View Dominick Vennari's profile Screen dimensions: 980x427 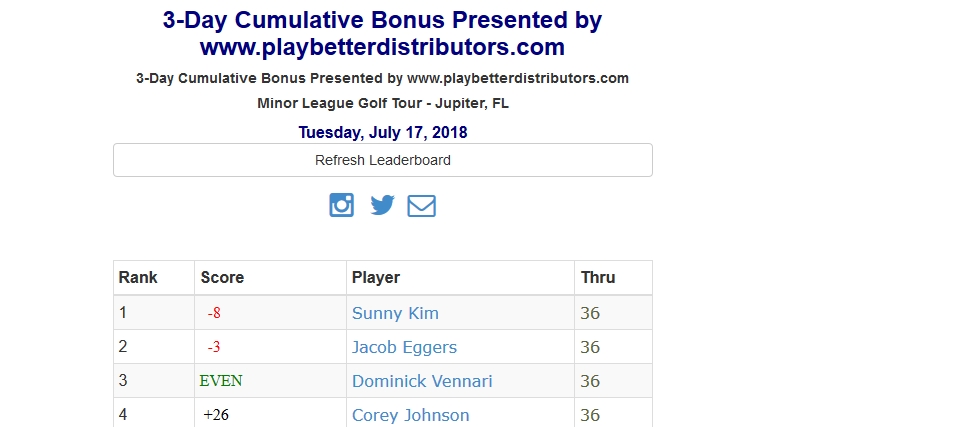[422, 381]
